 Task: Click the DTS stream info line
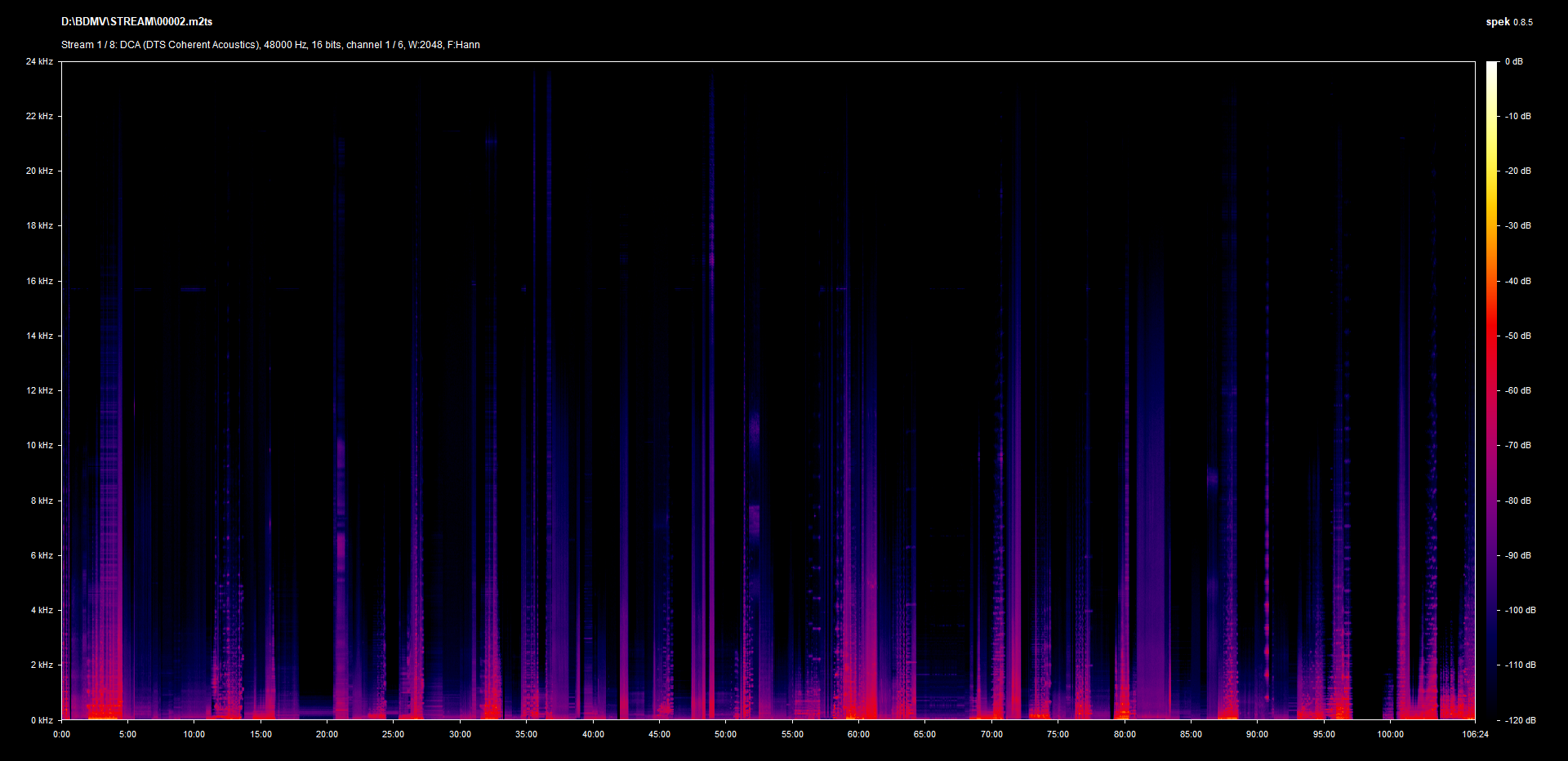pos(270,45)
